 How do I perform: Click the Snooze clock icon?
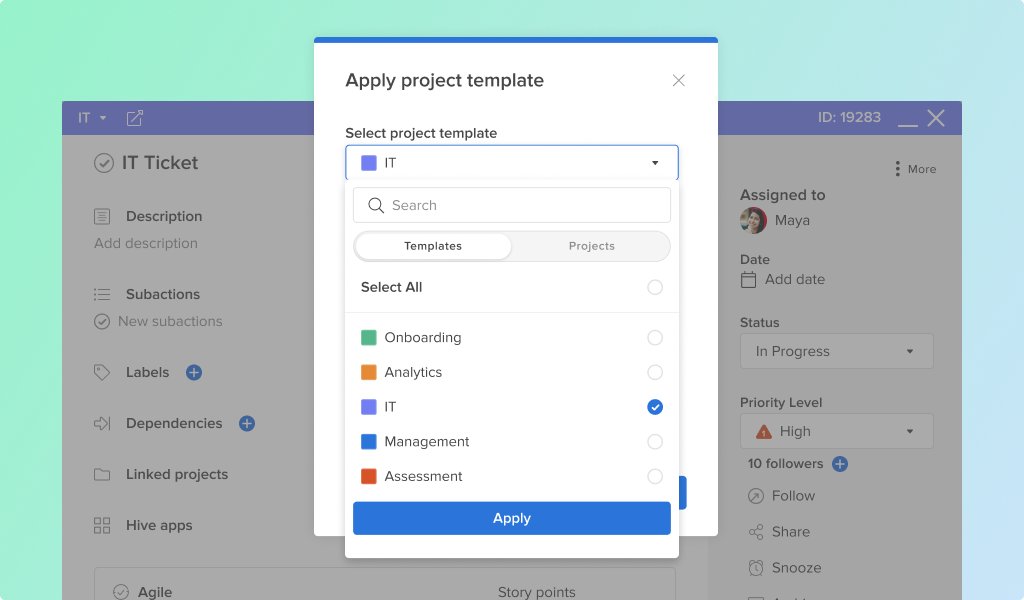[x=756, y=568]
